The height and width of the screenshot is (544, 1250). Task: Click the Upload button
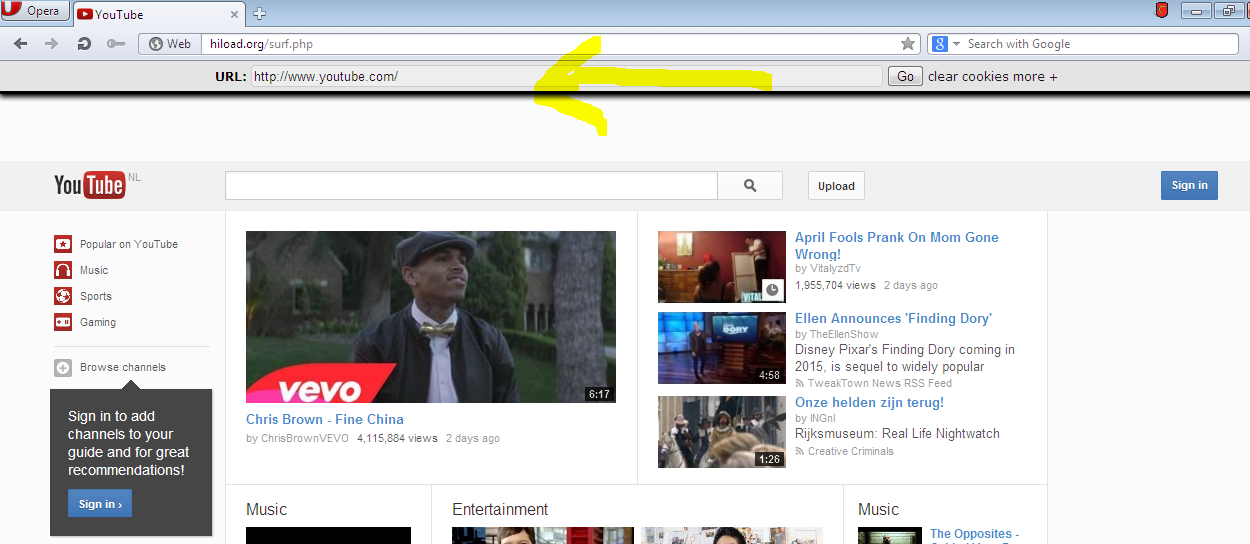point(836,185)
